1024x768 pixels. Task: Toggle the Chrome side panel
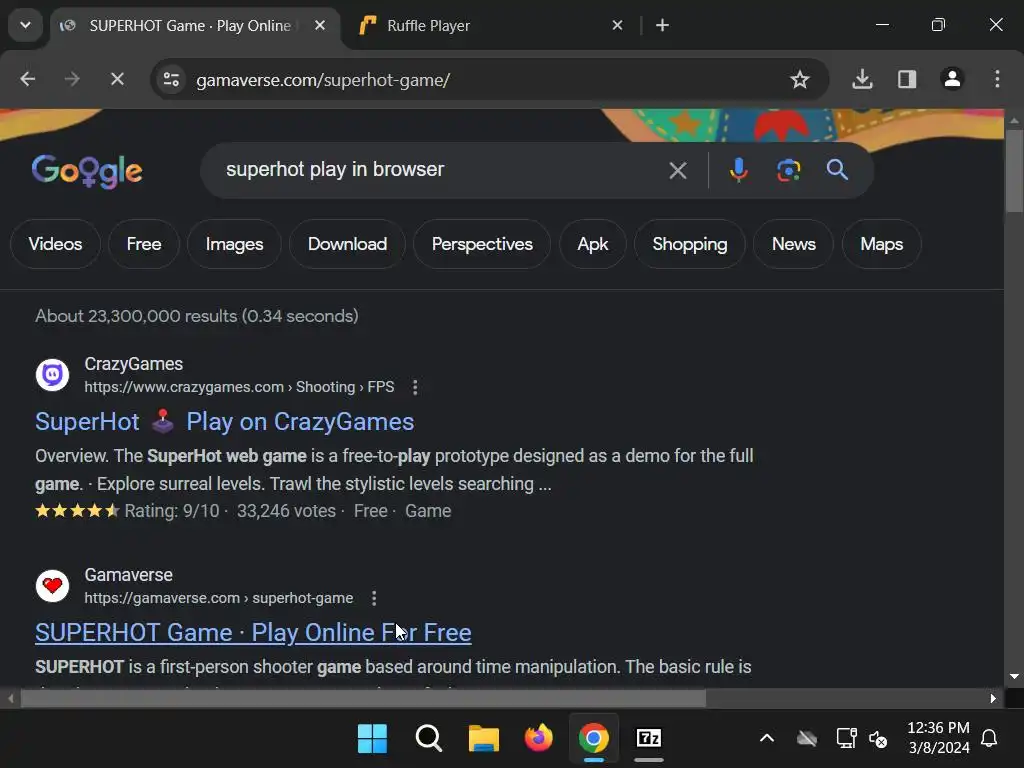[x=907, y=80]
